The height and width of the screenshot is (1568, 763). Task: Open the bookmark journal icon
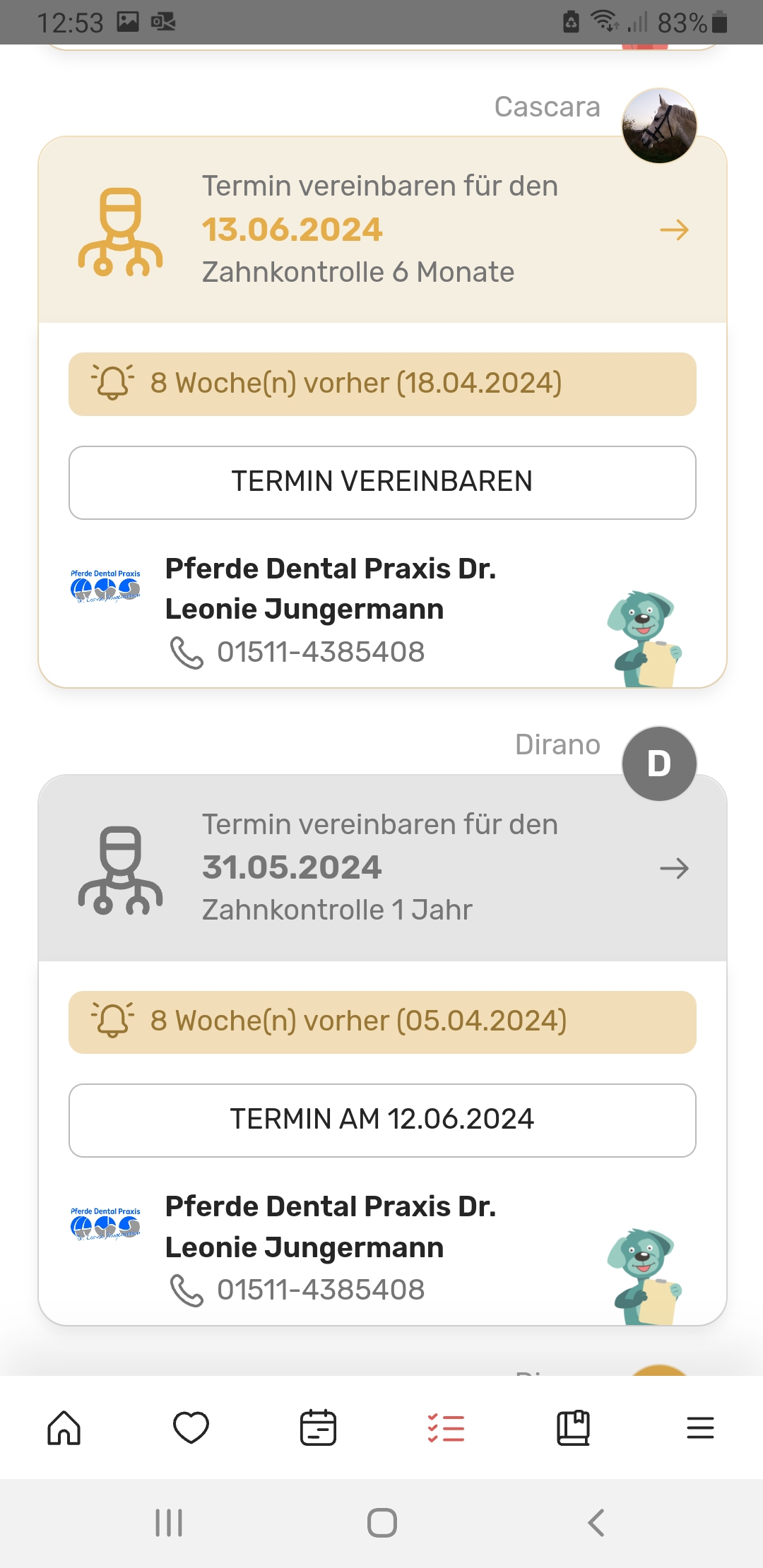click(573, 1427)
